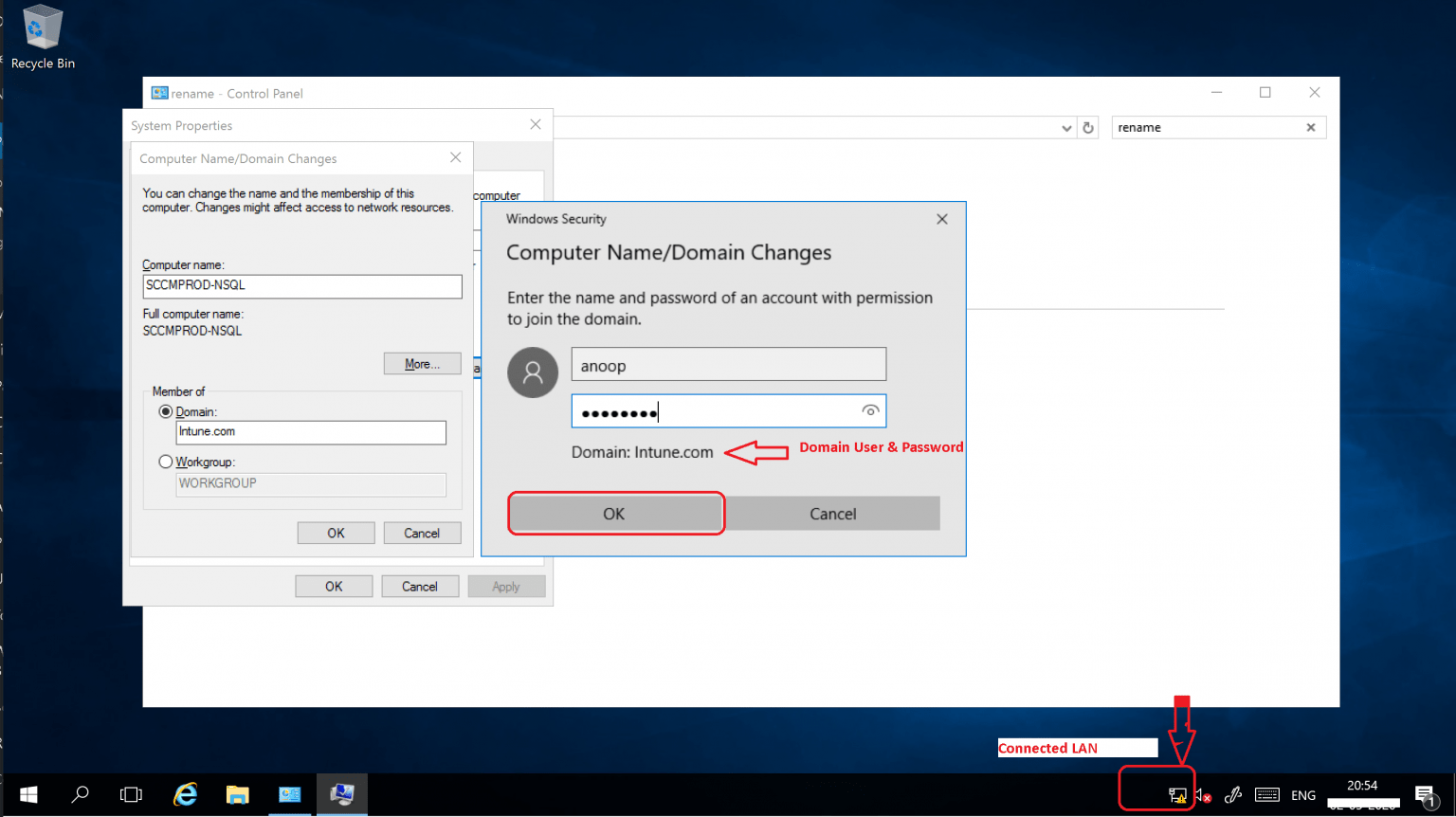Select the Domain radio button

click(166, 410)
